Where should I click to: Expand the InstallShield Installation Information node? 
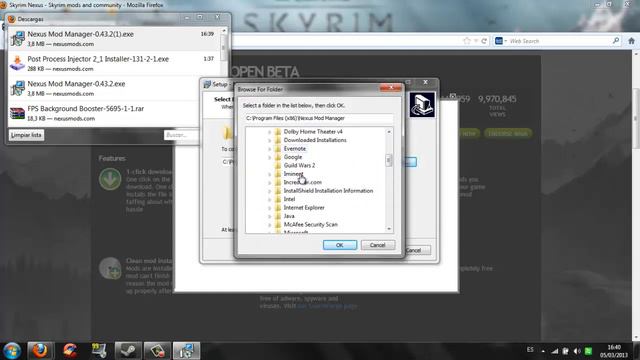[x=269, y=191]
